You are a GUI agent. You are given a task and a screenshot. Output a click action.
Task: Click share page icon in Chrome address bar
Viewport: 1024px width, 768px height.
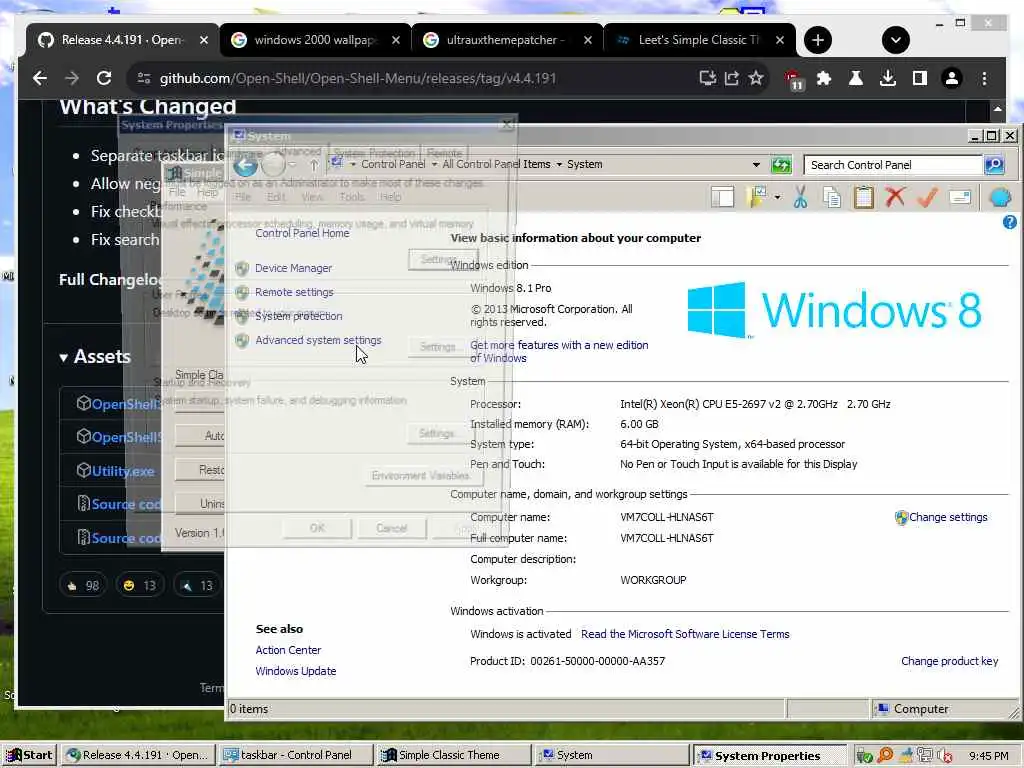[x=731, y=78]
